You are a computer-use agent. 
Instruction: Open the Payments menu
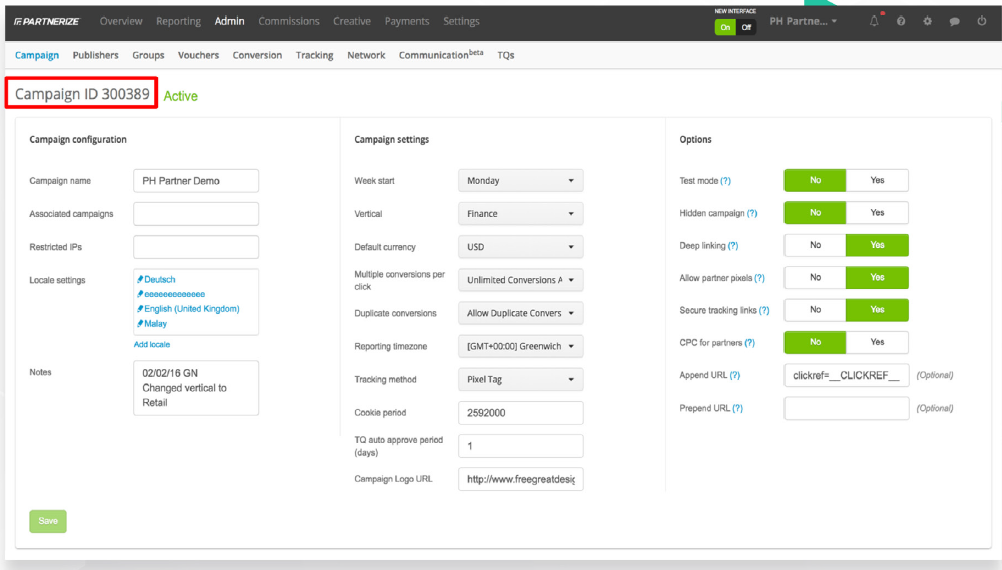(x=407, y=21)
